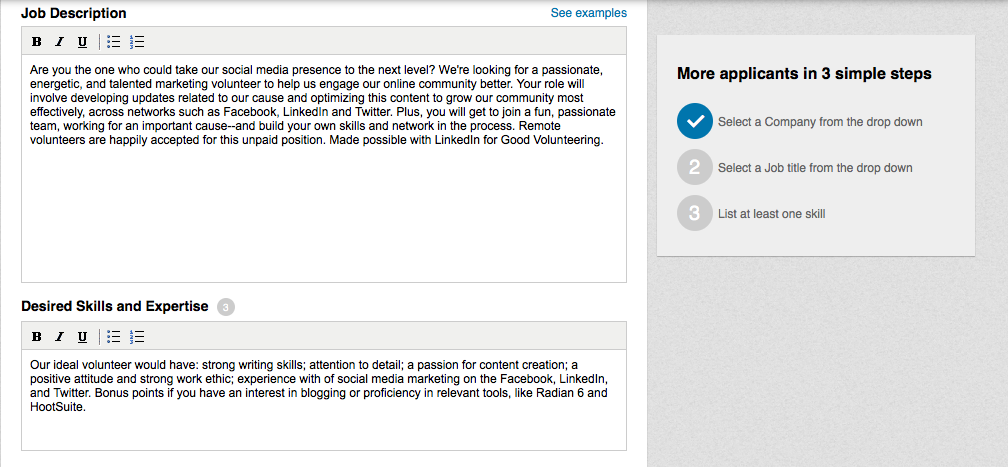
Task: Insert bulleted list in Desired Skills editor
Action: pos(114,336)
